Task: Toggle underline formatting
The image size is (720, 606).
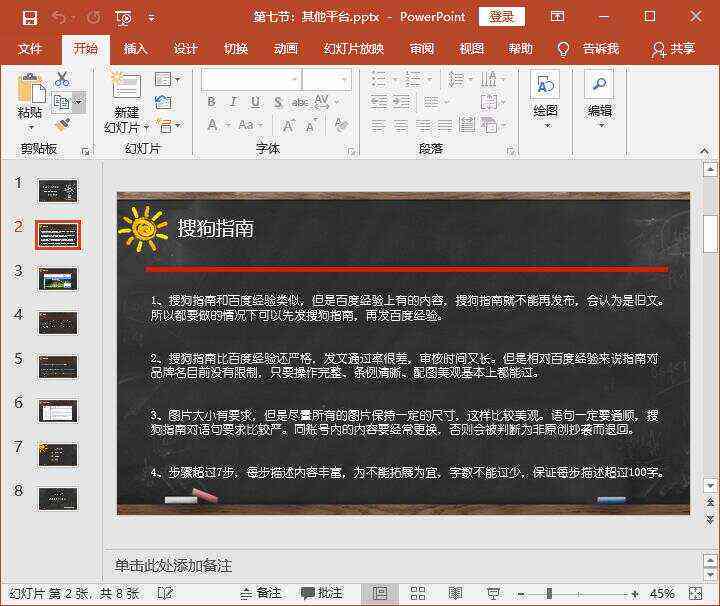Action: tap(255, 101)
